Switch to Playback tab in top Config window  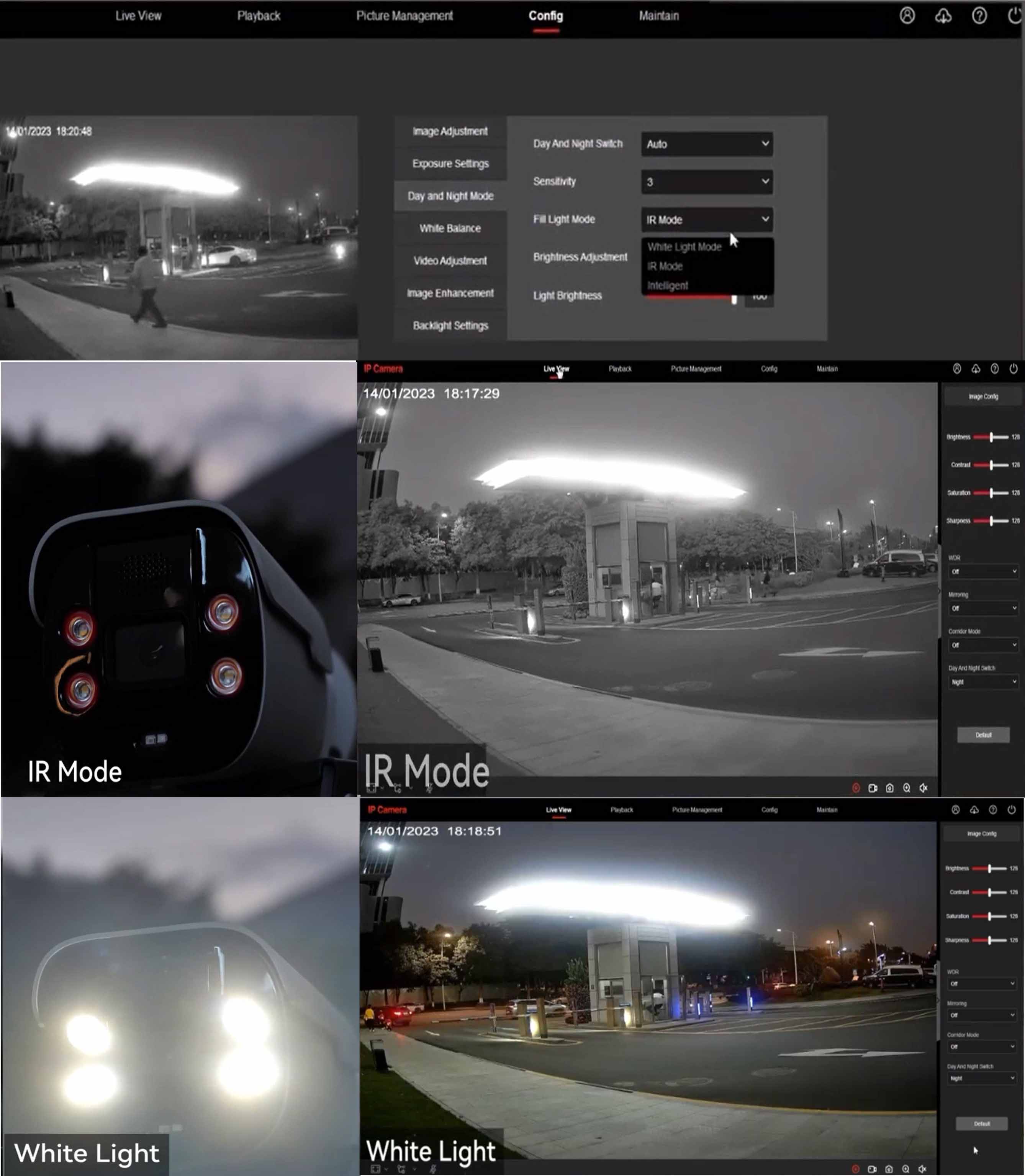pos(259,16)
